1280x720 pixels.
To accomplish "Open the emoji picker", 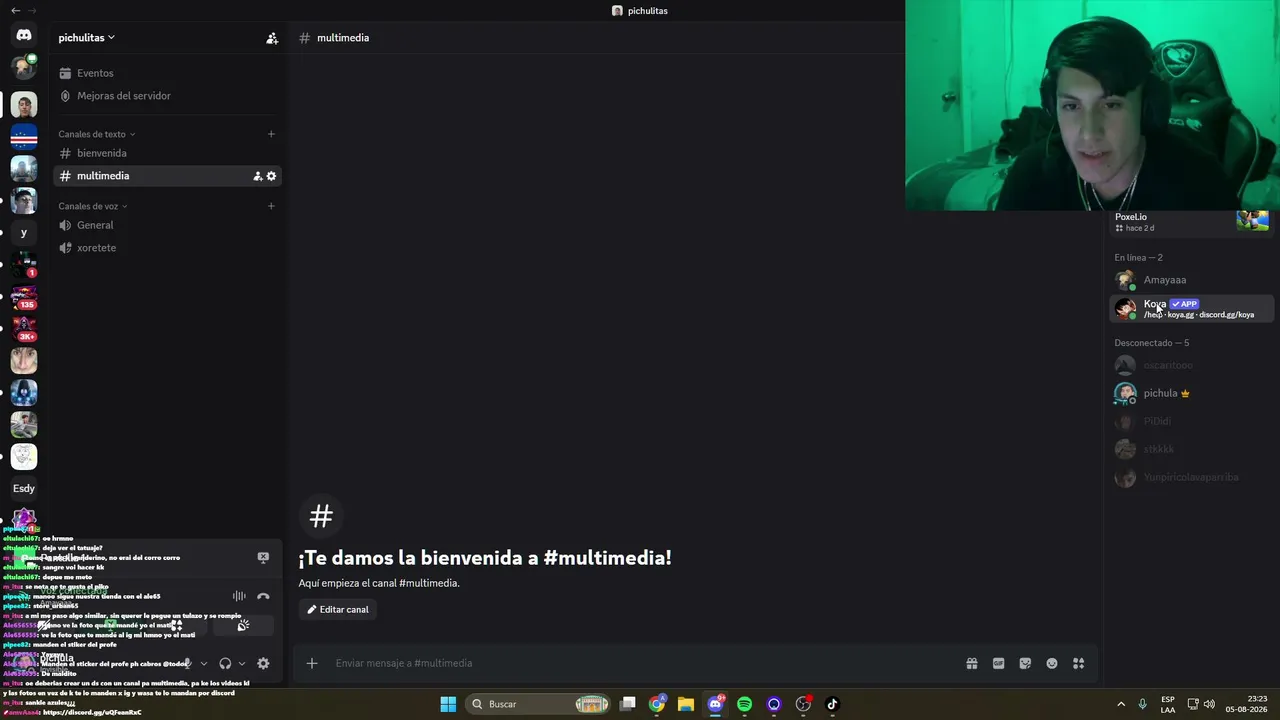I will pyautogui.click(x=1052, y=663).
